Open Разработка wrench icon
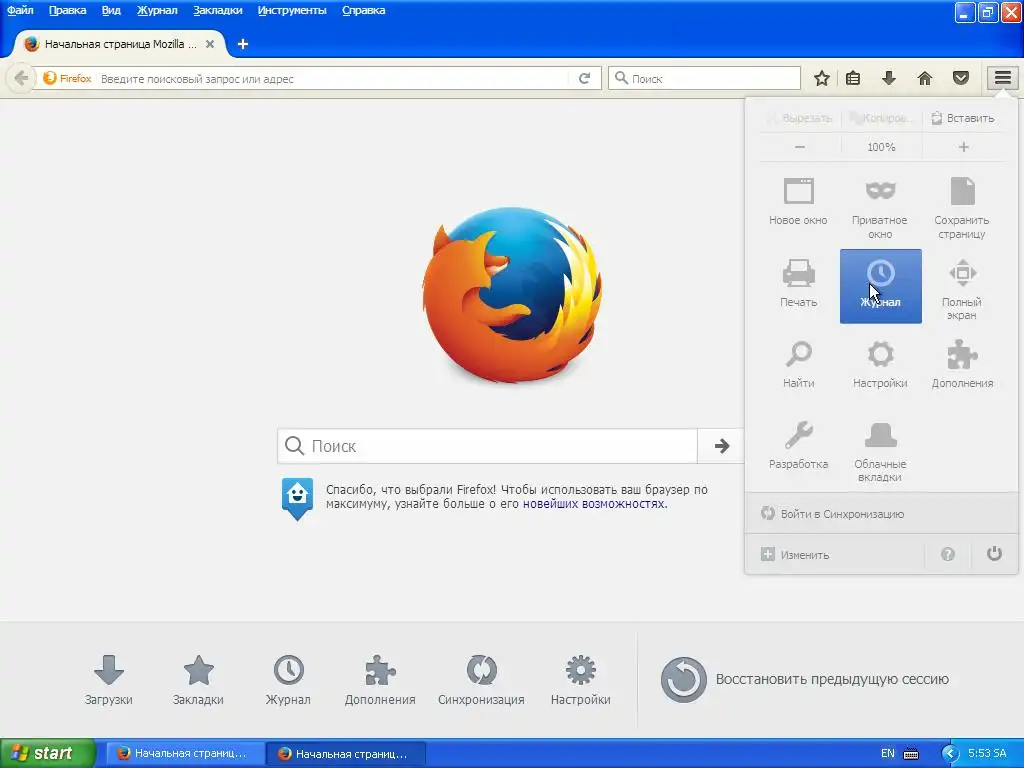The image size is (1024, 768). tap(798, 446)
